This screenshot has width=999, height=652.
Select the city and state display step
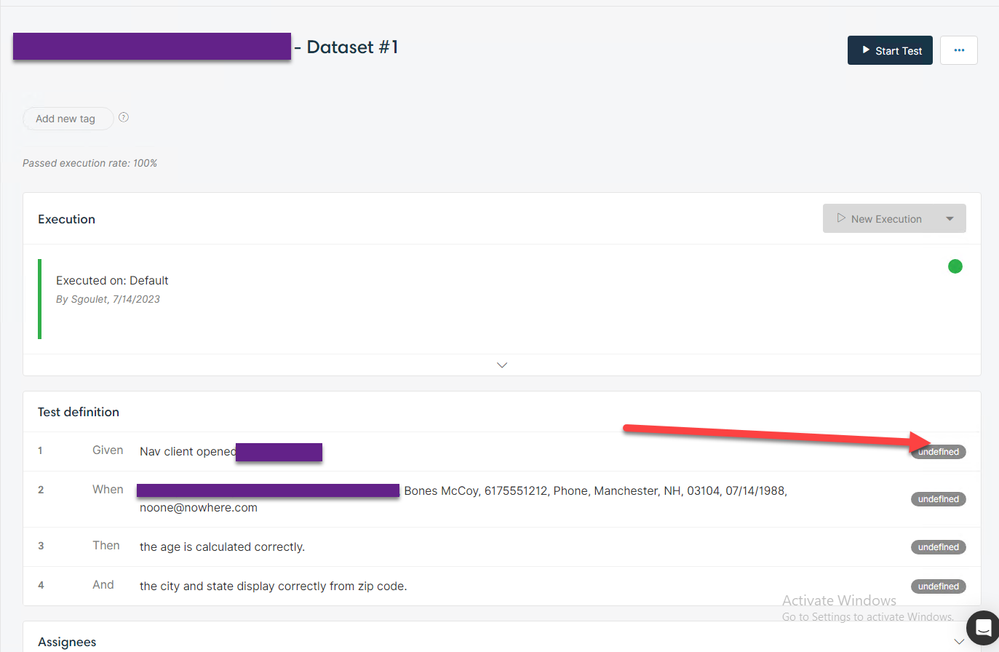pos(273,586)
